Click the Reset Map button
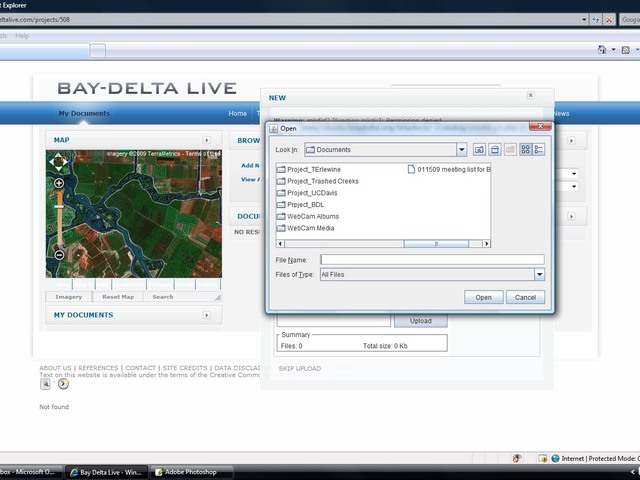 point(118,297)
